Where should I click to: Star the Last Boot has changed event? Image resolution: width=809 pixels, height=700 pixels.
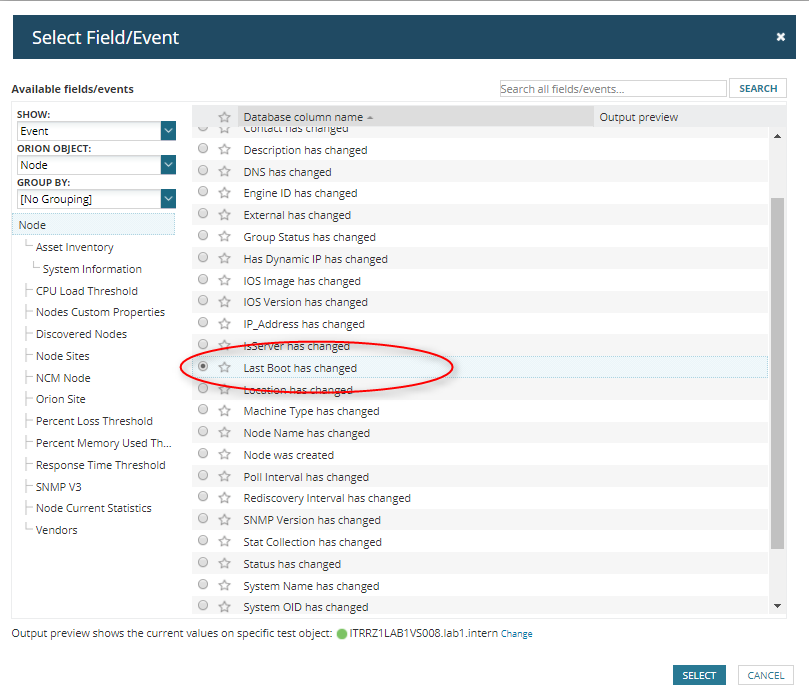click(x=224, y=367)
